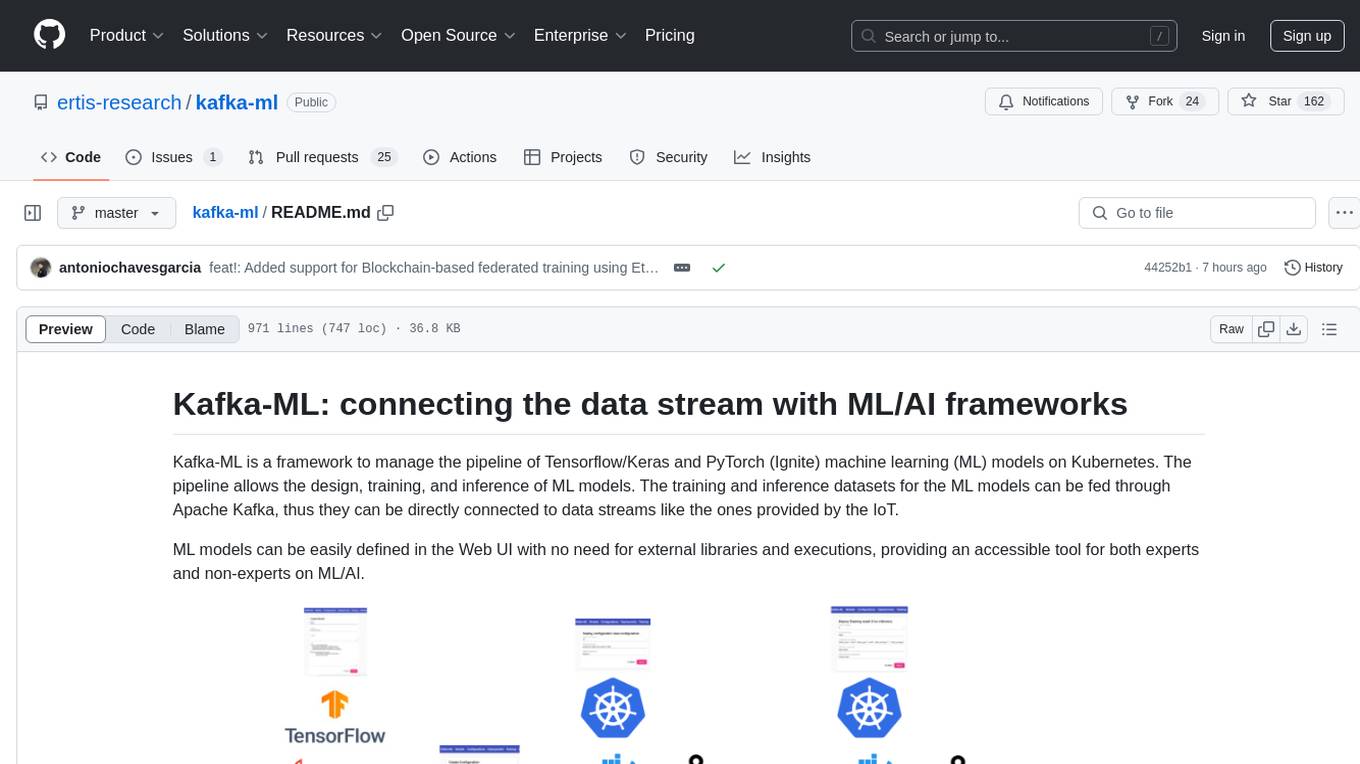Viewport: 1360px width, 764px height.
Task: Expand the commit message ellipsis
Action: [682, 268]
